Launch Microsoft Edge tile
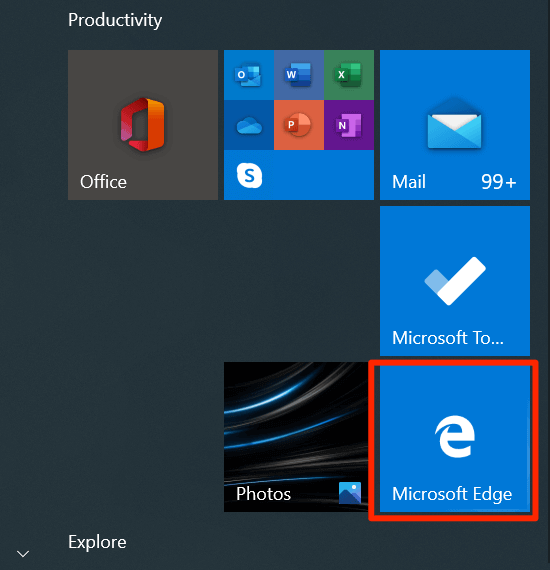 coord(455,439)
